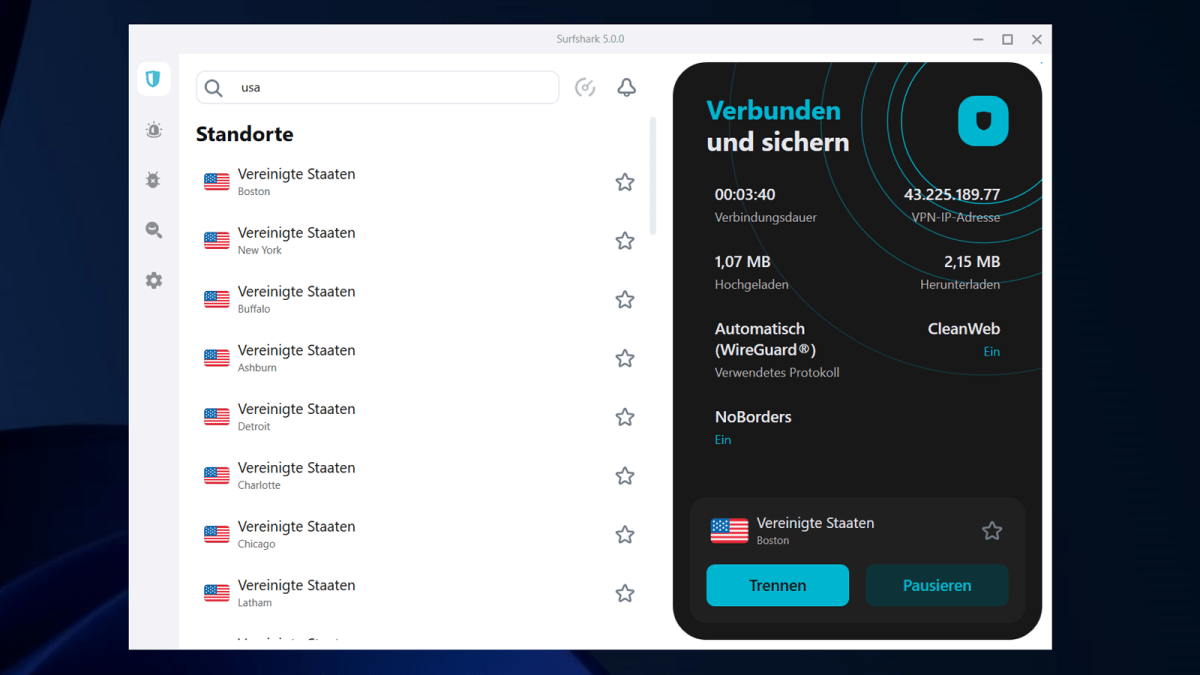Click the Trennen button
Image resolution: width=1200 pixels, height=675 pixels.
778,586
